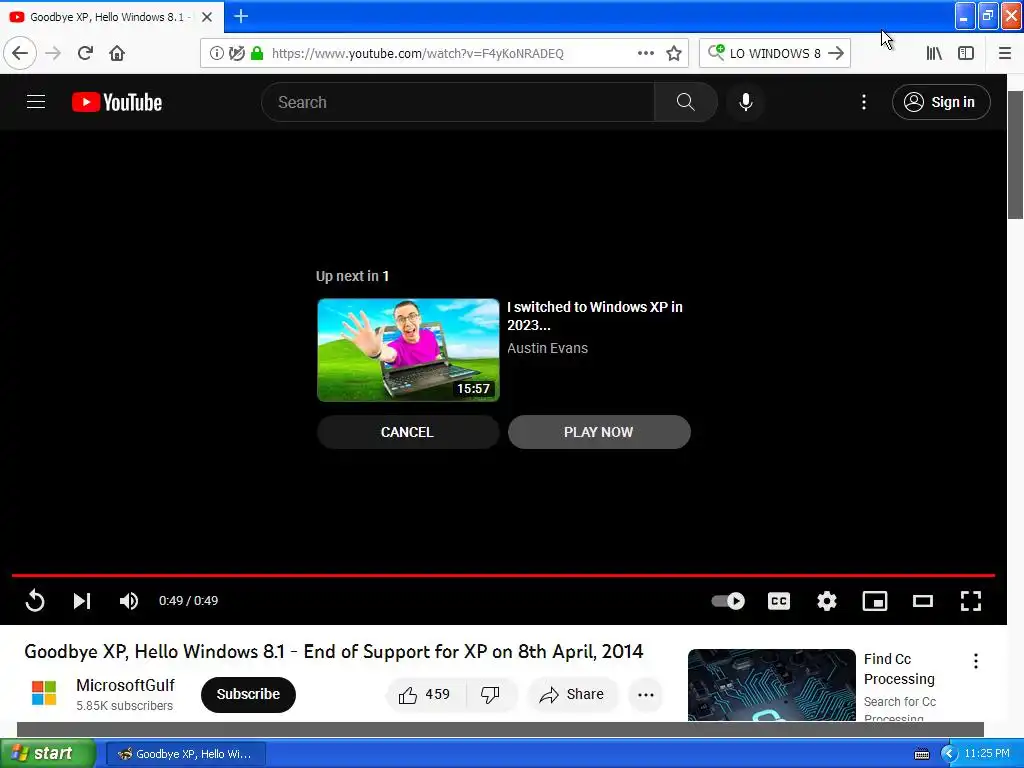Click the browser forward arrow button
The width and height of the screenshot is (1024, 768).
pos(53,53)
